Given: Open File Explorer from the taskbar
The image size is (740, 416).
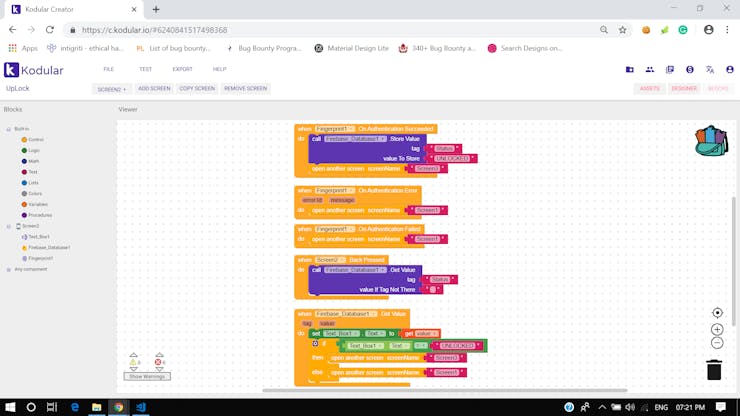Looking at the screenshot, I should click(x=96, y=407).
